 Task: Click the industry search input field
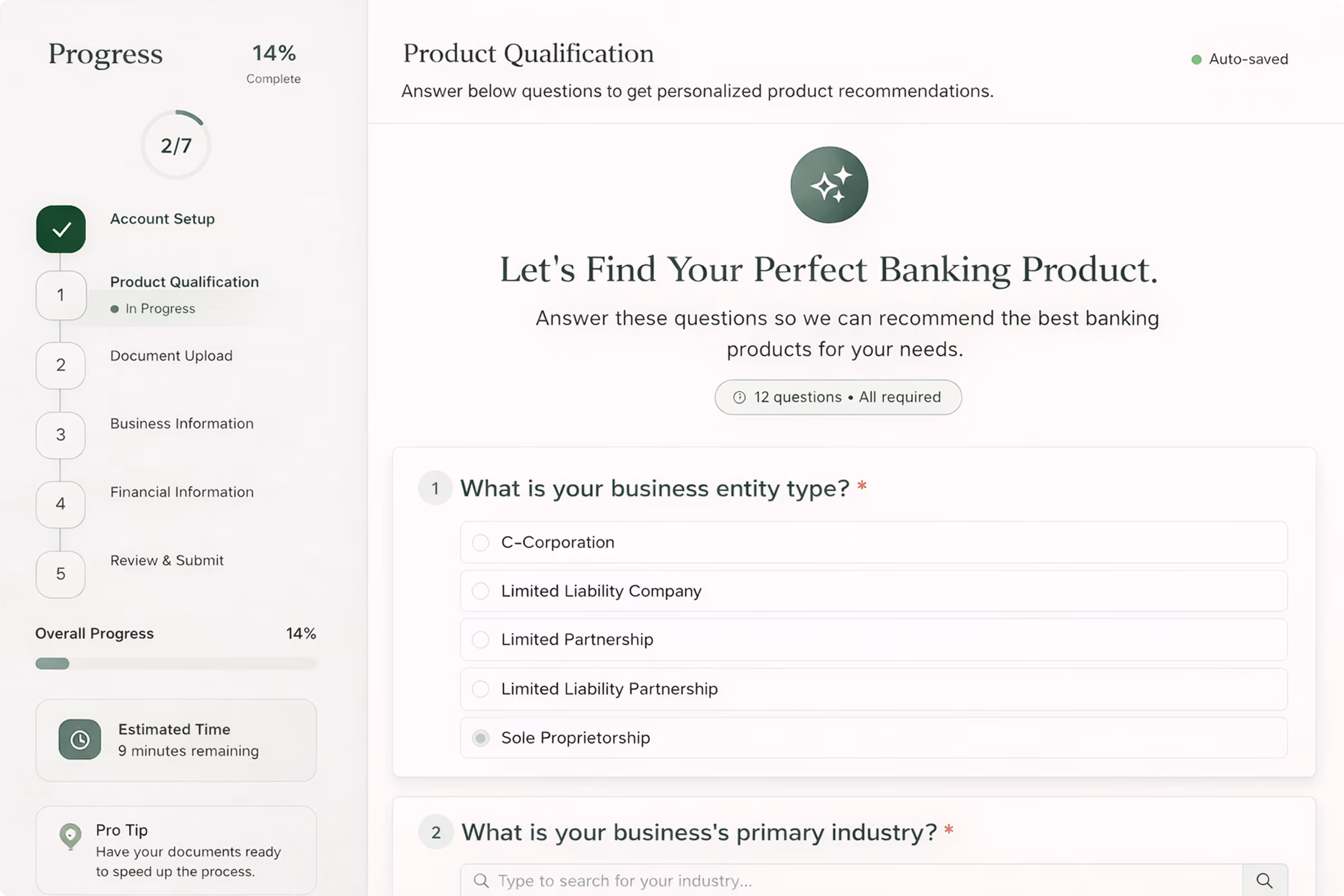851,880
